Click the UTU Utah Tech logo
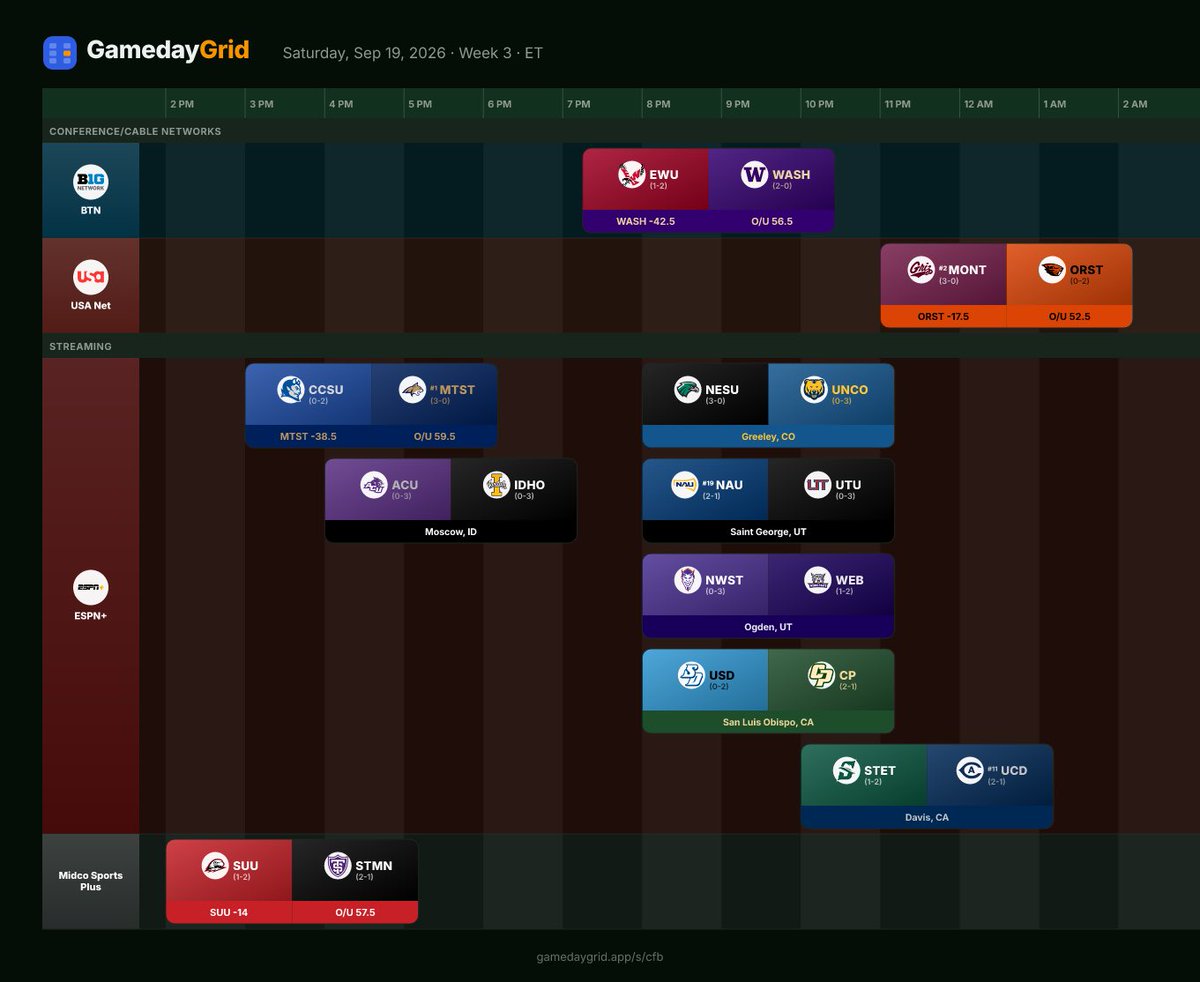 tap(818, 485)
